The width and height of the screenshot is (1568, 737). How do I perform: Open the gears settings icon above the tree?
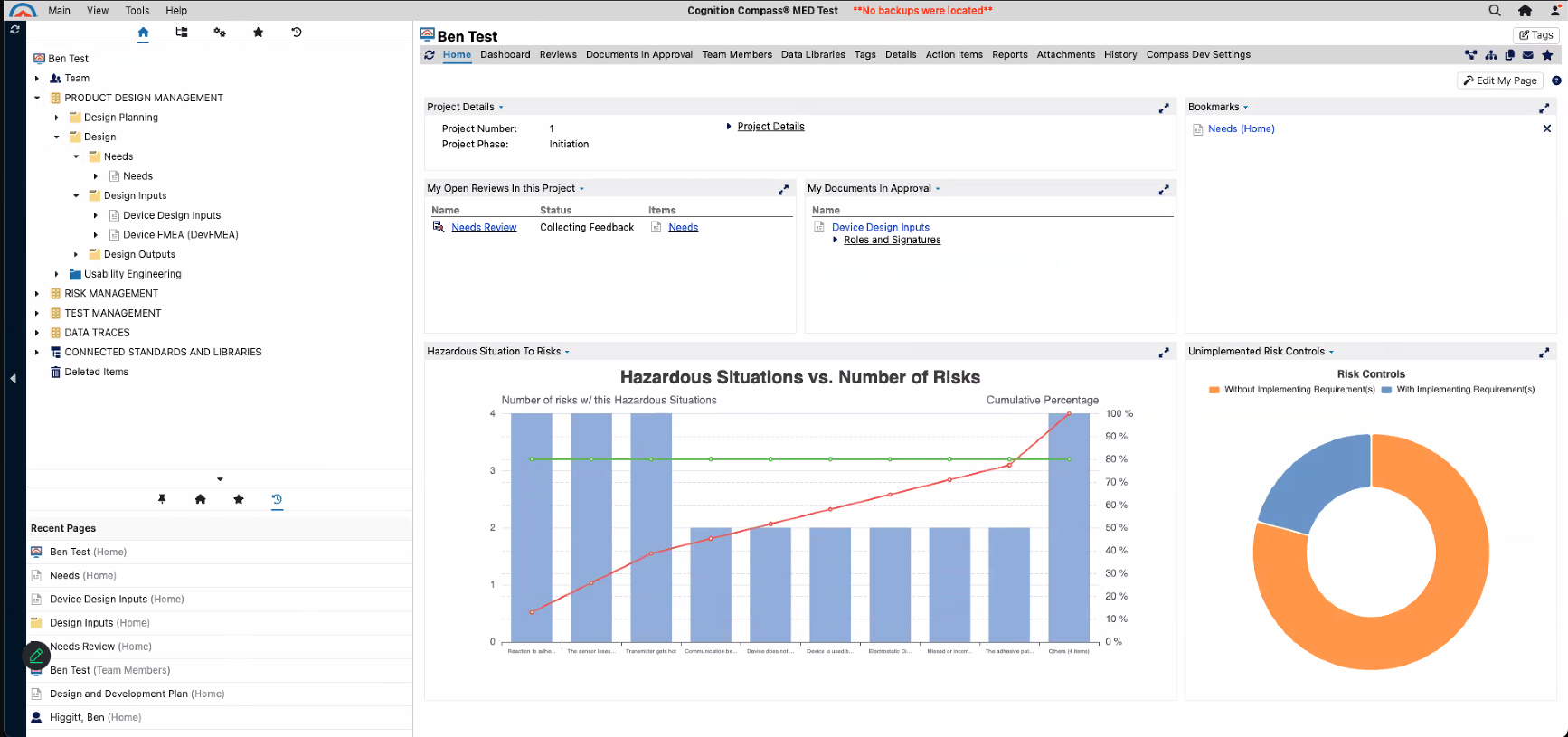point(220,33)
